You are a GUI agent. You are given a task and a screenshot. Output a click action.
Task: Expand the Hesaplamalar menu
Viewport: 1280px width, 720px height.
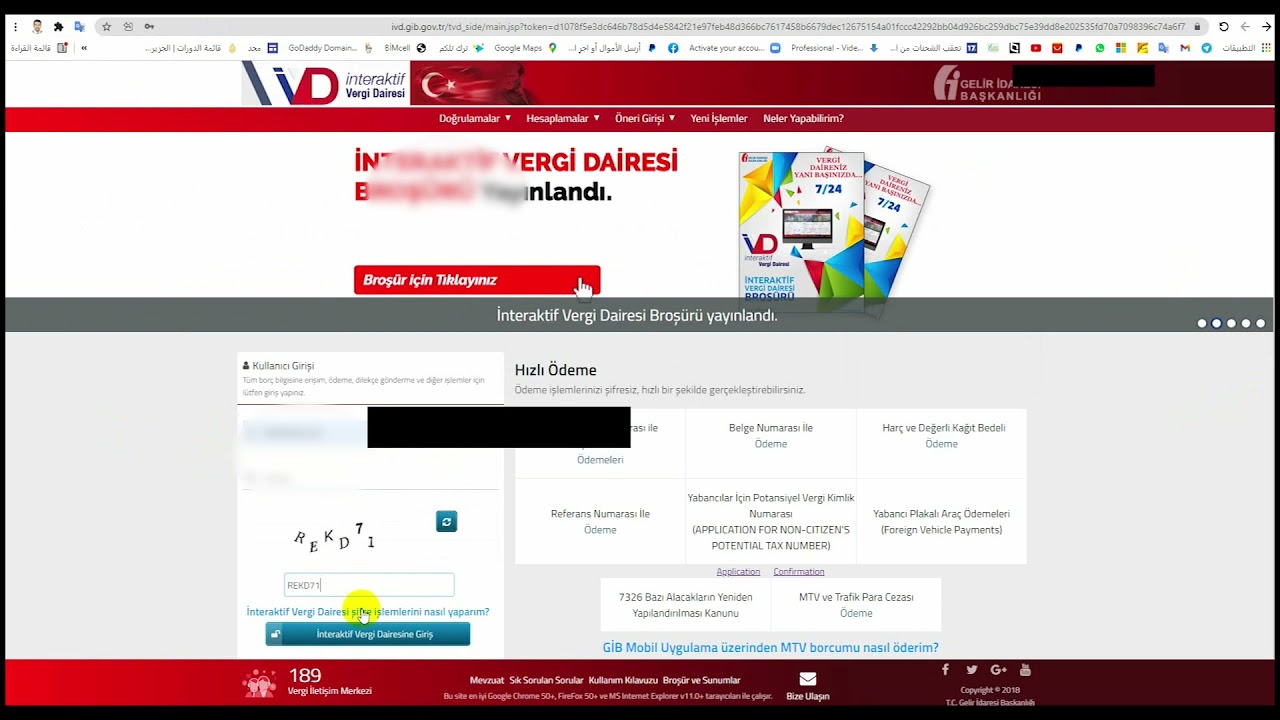[563, 118]
